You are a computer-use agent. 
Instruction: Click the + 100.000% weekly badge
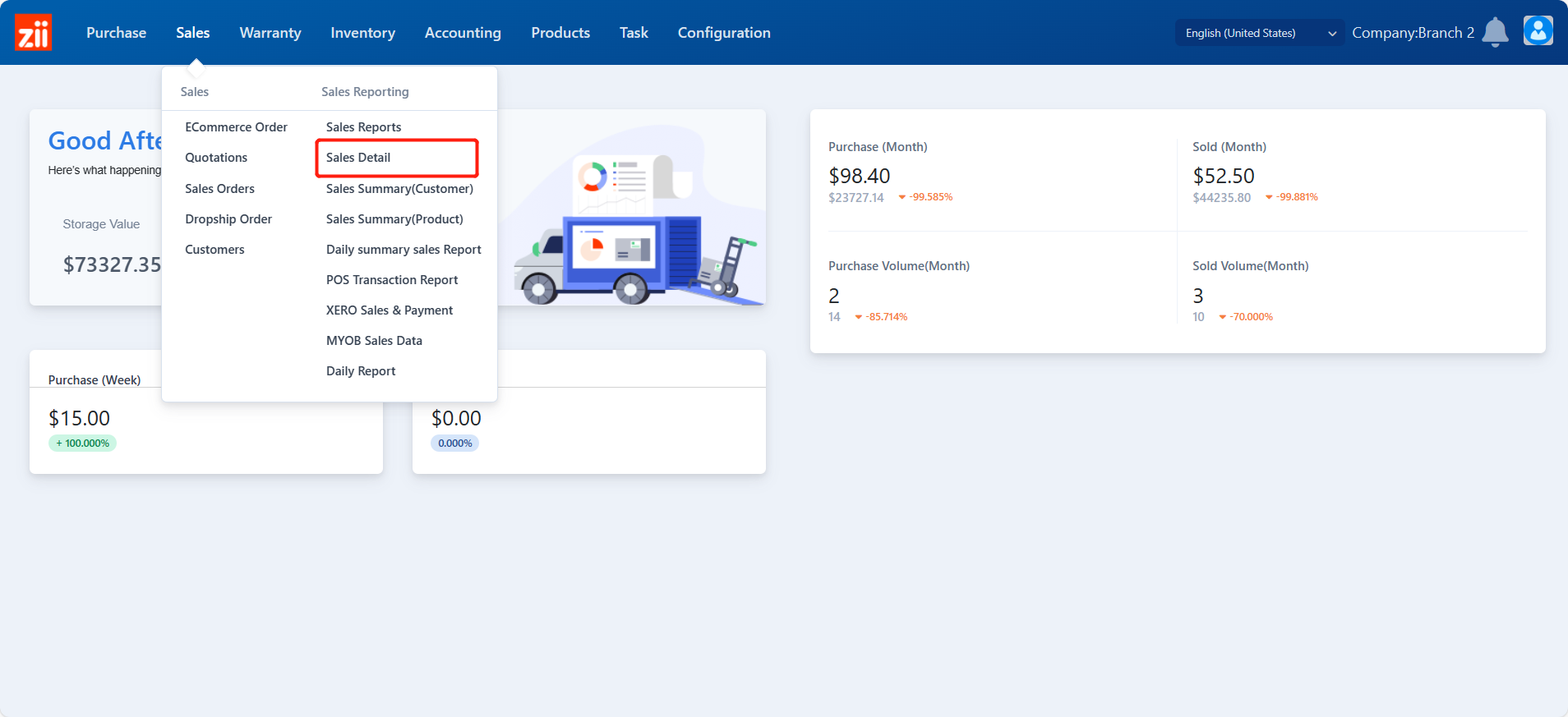tap(82, 444)
